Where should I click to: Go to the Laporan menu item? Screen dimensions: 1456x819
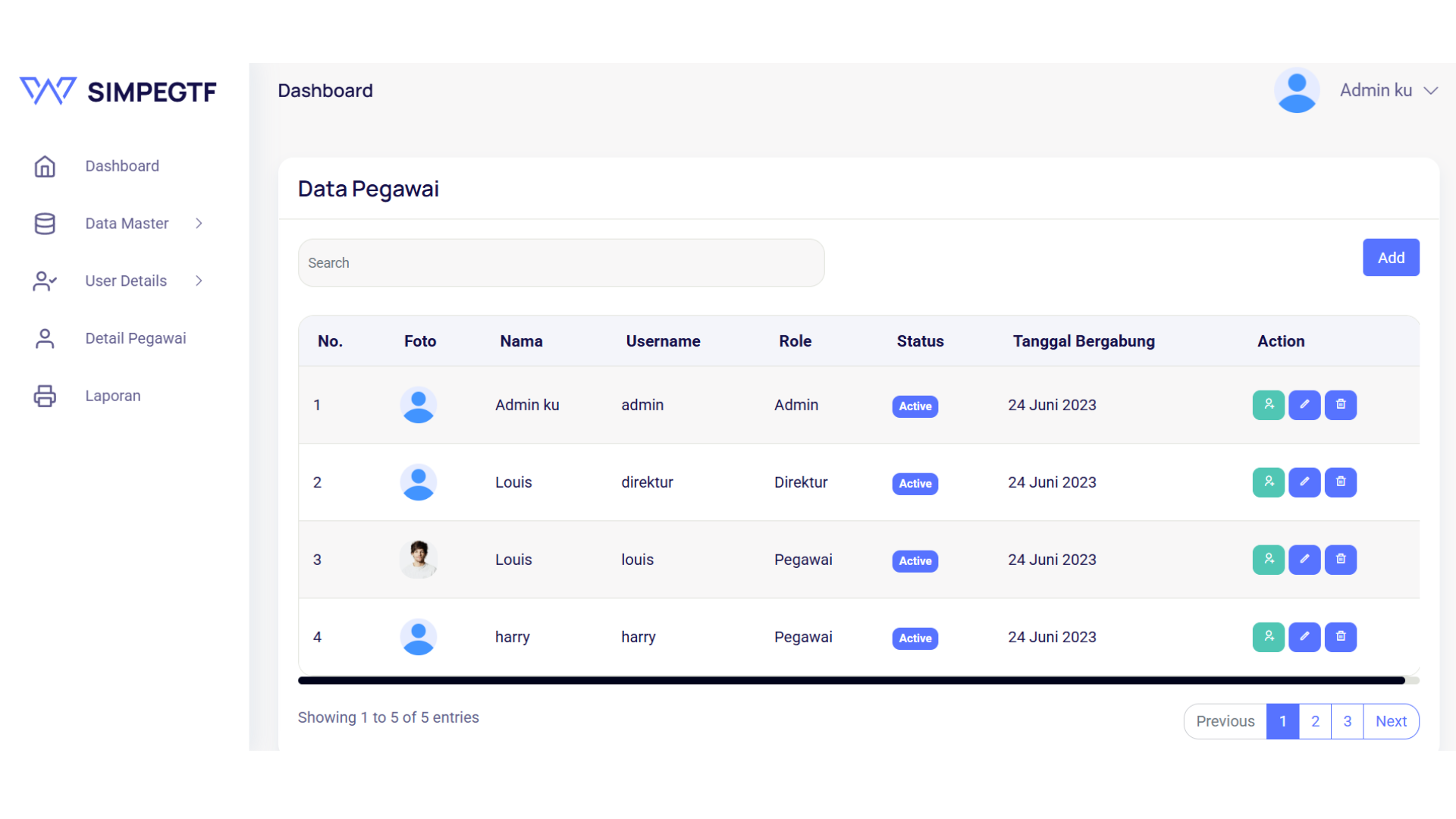[112, 396]
